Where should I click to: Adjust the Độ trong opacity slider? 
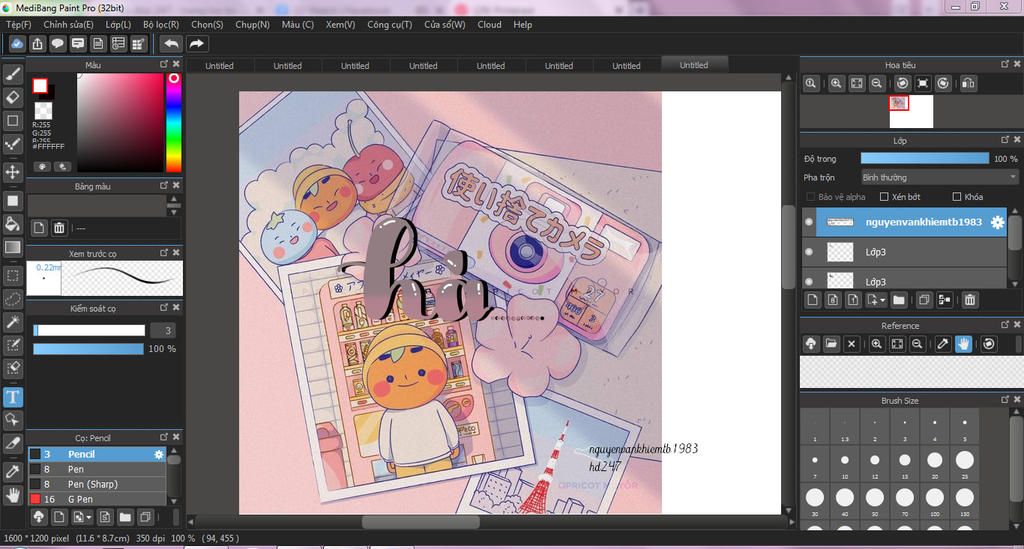tap(925, 159)
